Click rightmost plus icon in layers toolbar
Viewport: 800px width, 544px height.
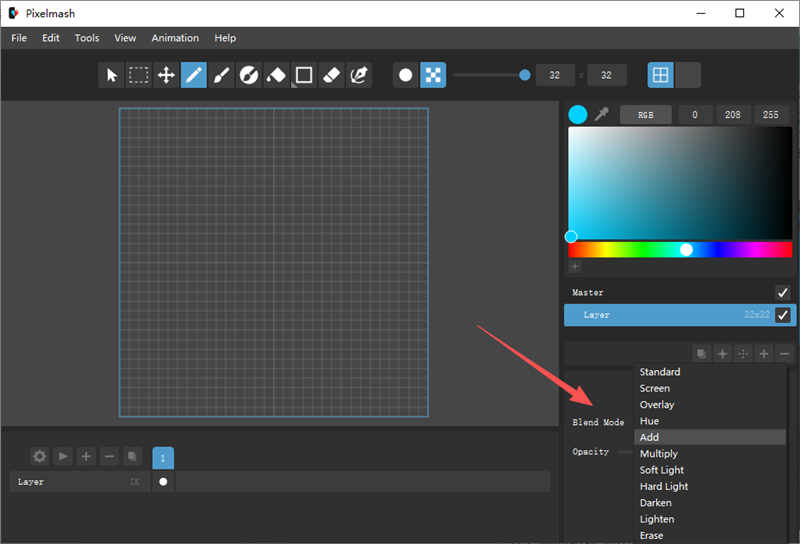point(764,354)
